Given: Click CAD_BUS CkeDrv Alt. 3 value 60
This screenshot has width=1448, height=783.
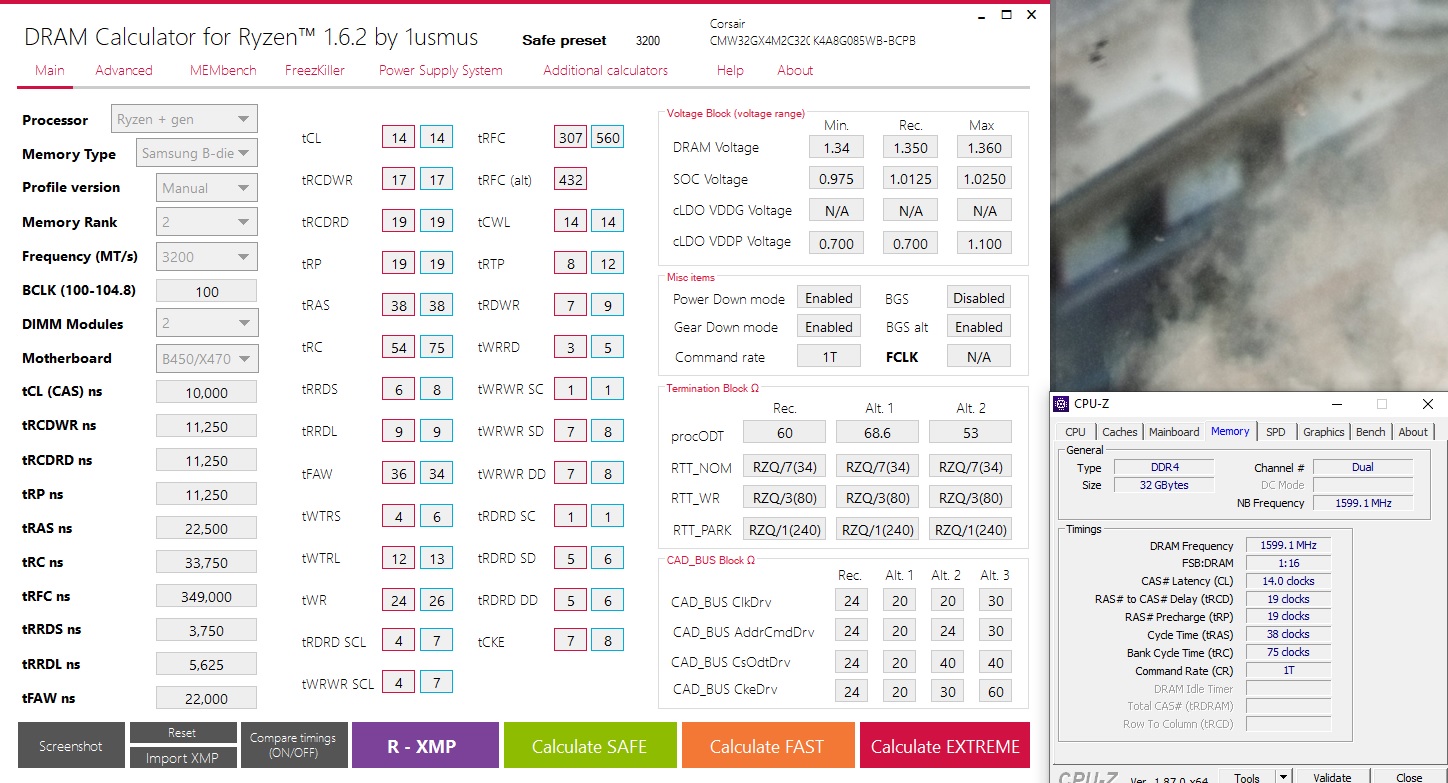Looking at the screenshot, I should point(995,691).
